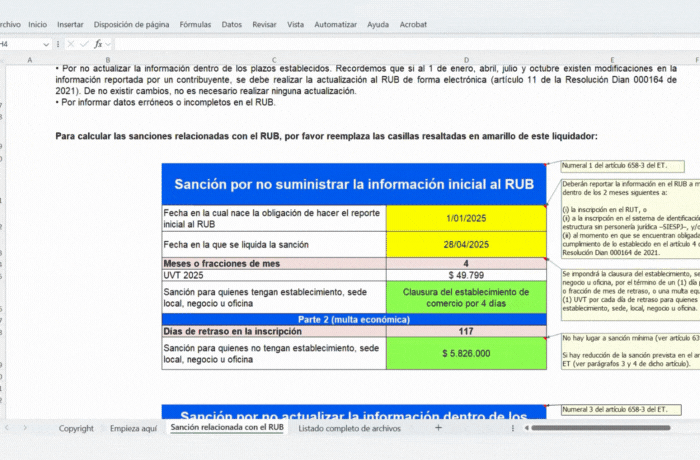Image resolution: width=700 pixels, height=460 pixels.
Task: Open the Acrobat ribbon tab
Action: [413, 25]
